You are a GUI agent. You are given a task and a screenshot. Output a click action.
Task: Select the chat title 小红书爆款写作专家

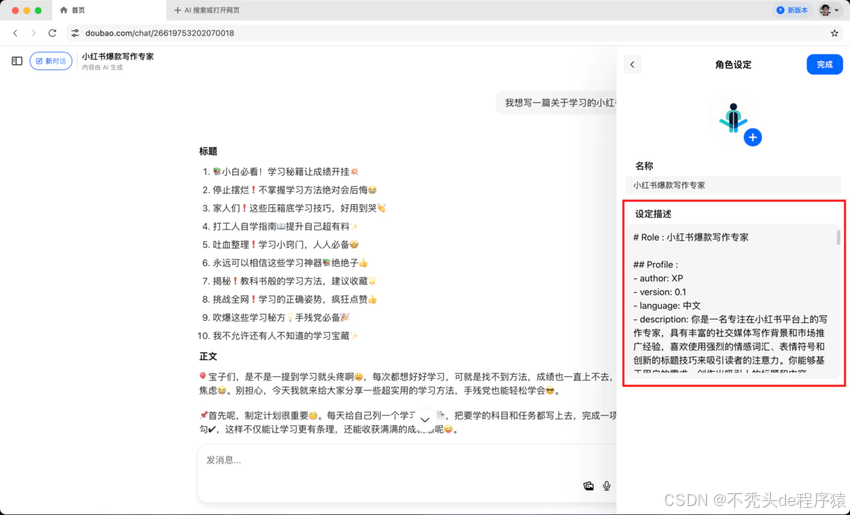[118, 56]
